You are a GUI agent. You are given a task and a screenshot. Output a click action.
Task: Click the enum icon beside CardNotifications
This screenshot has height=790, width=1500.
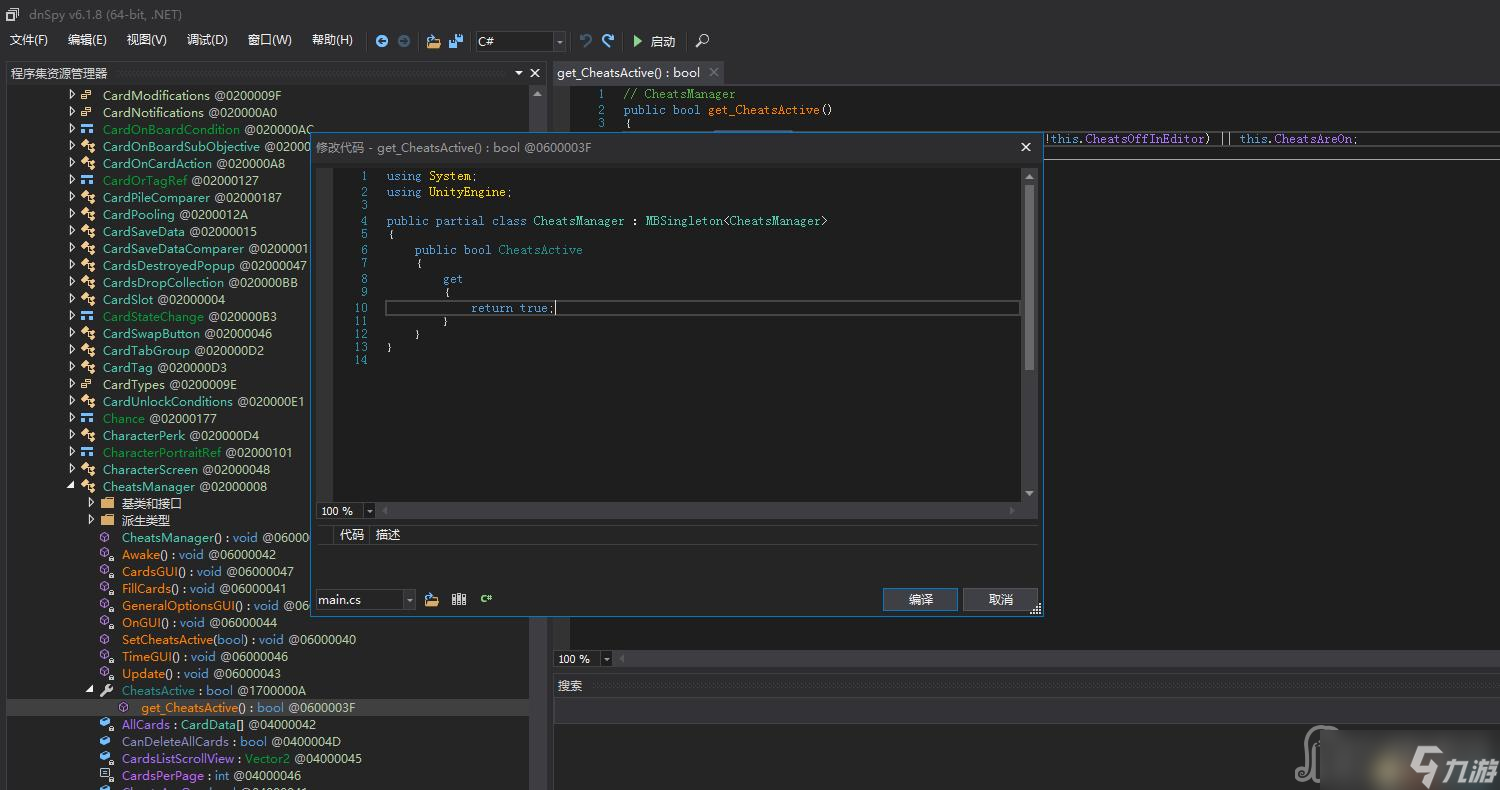pyautogui.click(x=88, y=112)
